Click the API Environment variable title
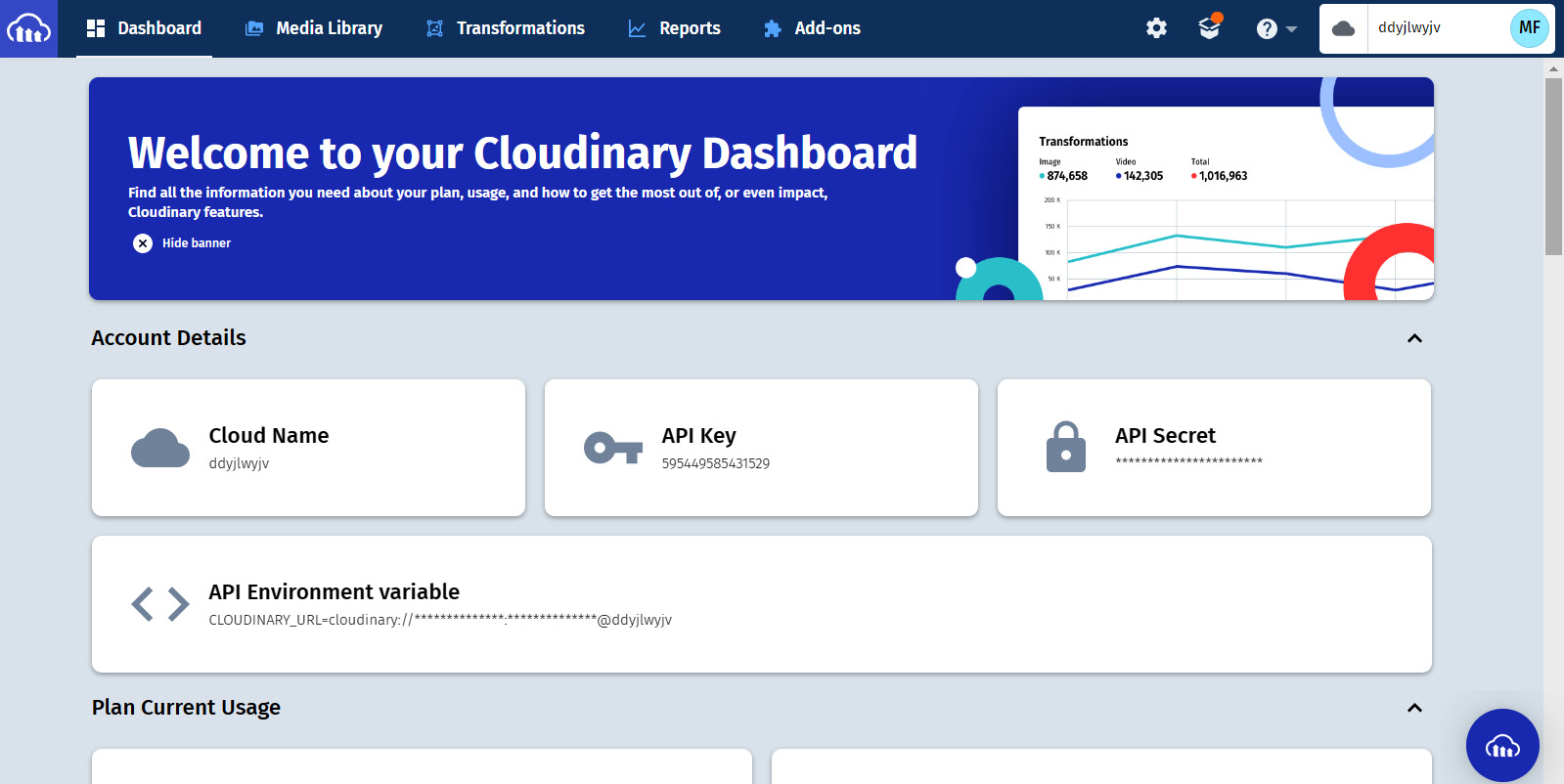 pos(335,592)
